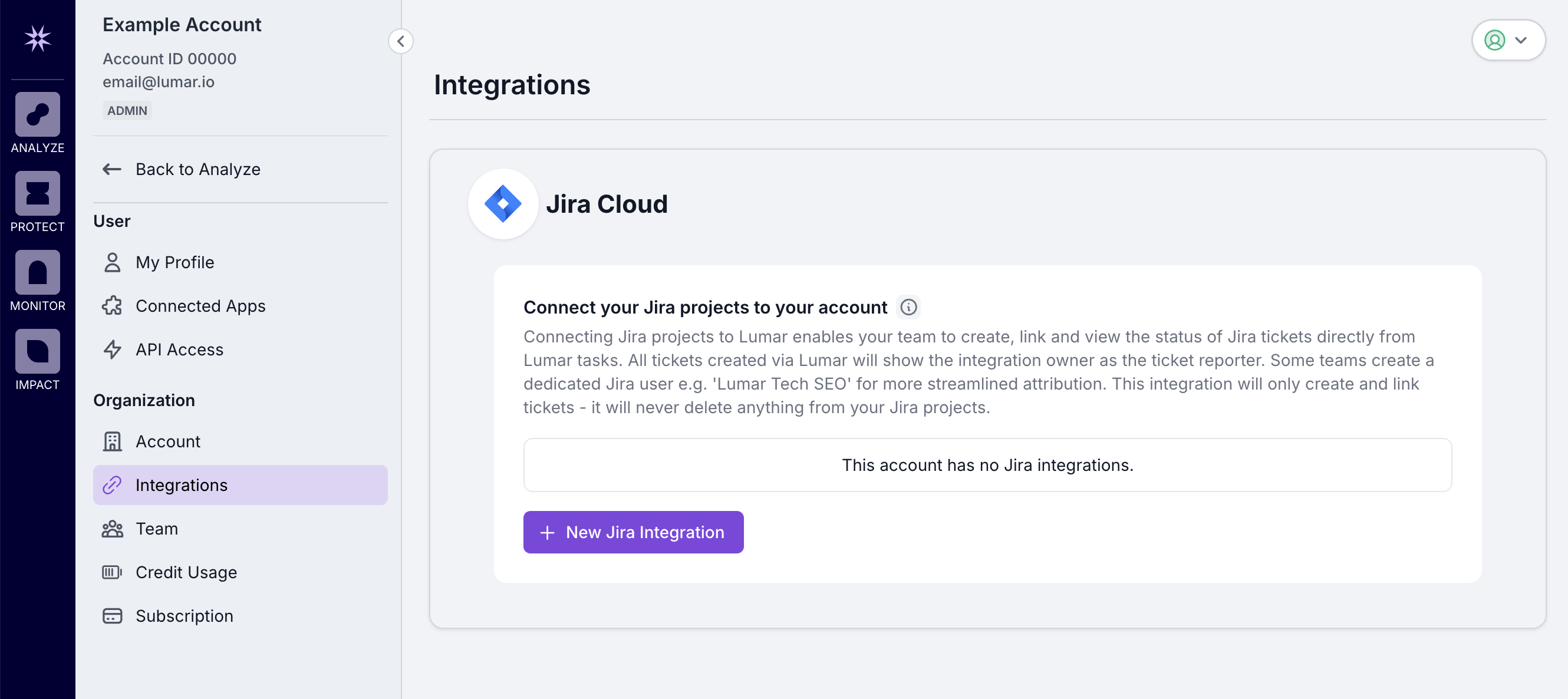Open the Analyze app icon
This screenshot has width=1568, height=699.
point(37,114)
